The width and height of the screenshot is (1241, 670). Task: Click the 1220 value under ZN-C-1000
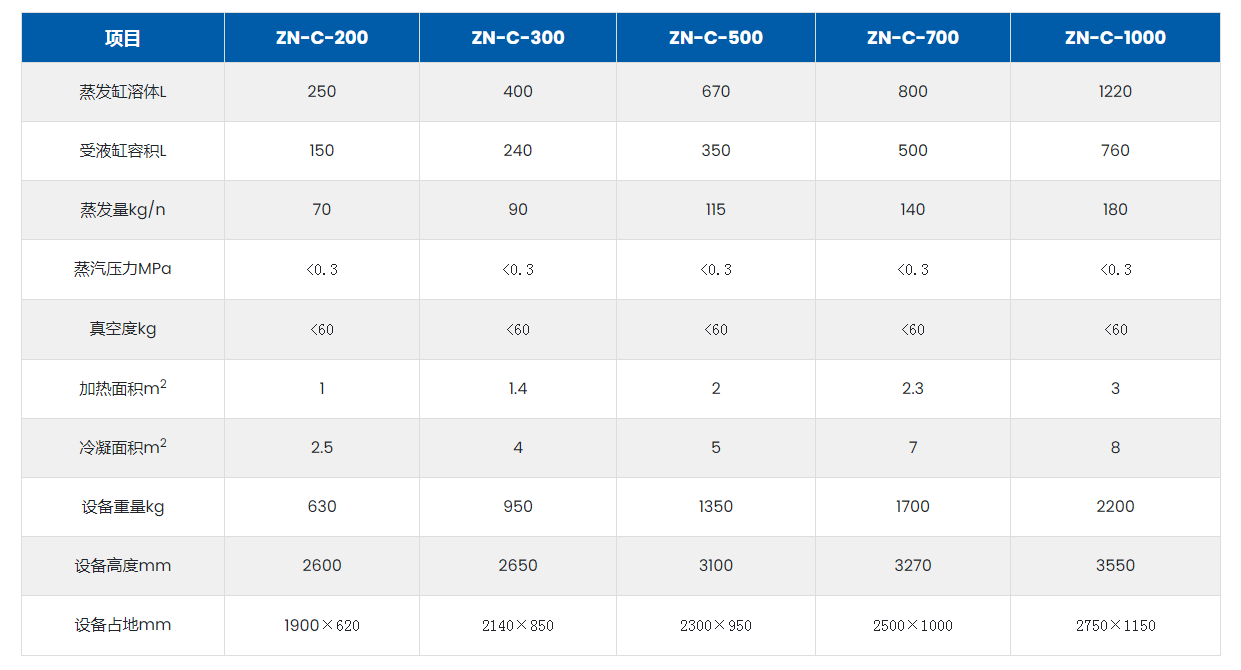click(x=1115, y=92)
